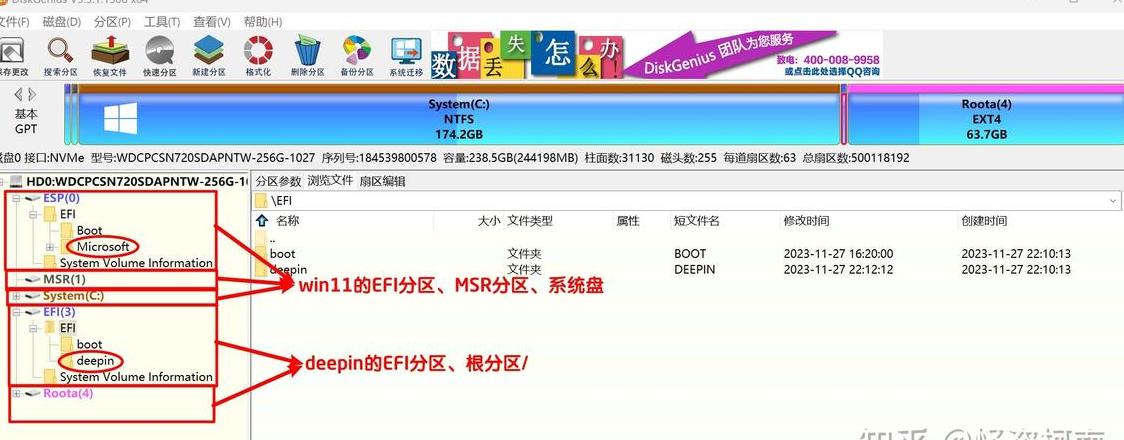Select the HD0:WDCPCSN720SDAPNTW disk in tree
This screenshot has height=440, width=1124.
pos(137,182)
